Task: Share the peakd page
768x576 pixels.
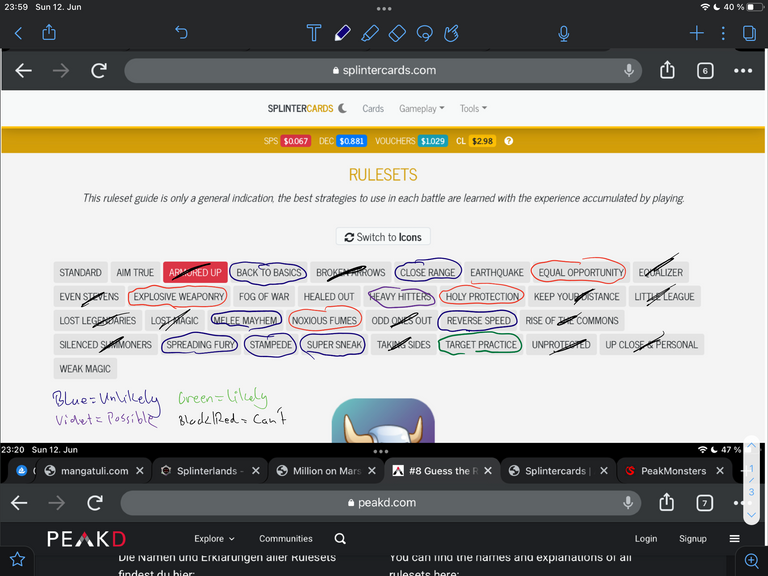Action: tap(666, 502)
